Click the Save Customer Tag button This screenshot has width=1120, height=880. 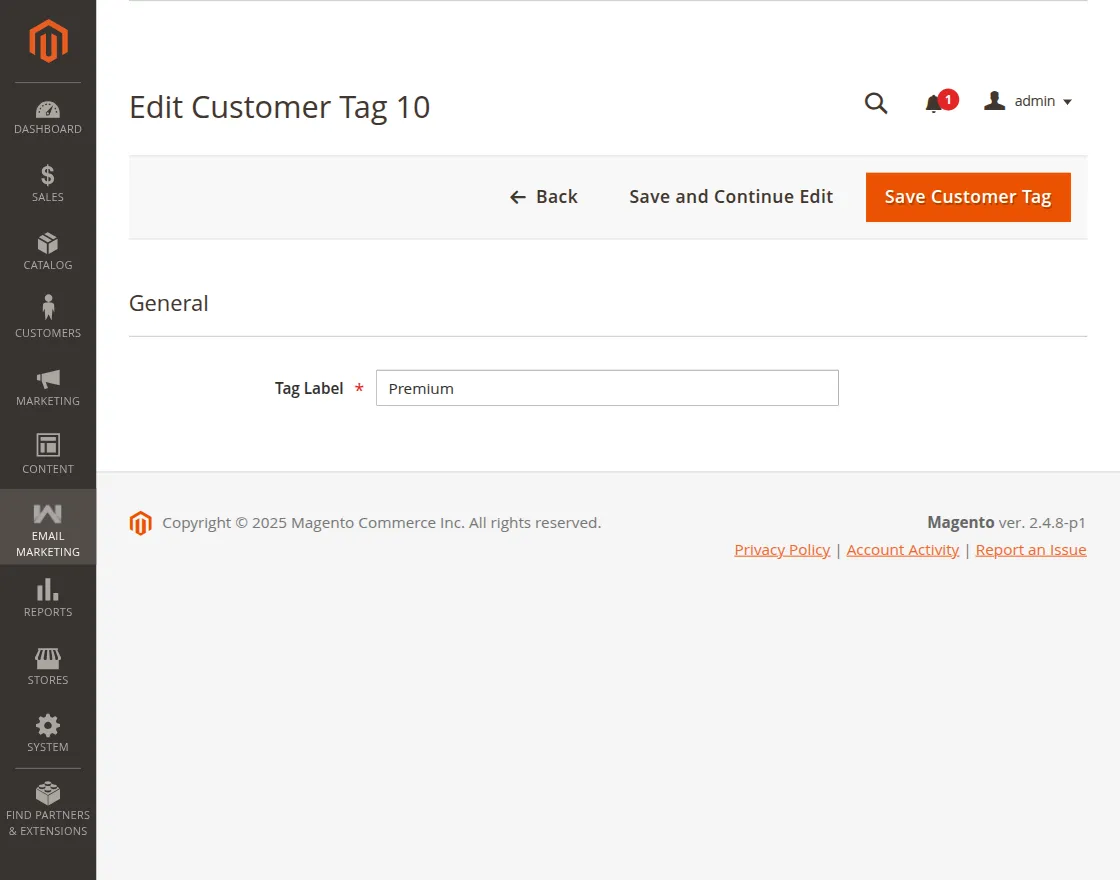(x=967, y=197)
